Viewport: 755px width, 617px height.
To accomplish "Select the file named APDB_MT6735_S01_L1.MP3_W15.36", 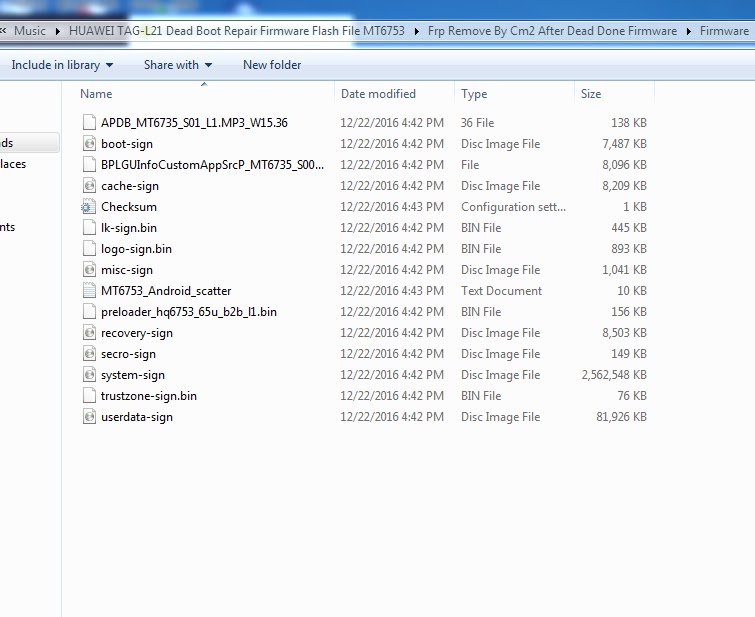I will tap(194, 123).
